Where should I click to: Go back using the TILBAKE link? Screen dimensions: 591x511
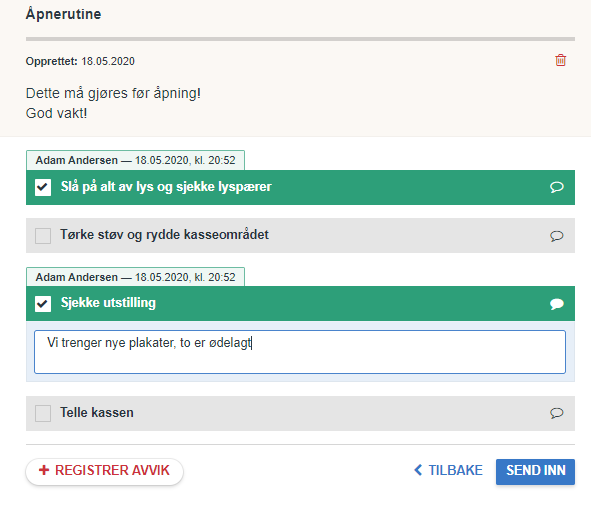(448, 470)
